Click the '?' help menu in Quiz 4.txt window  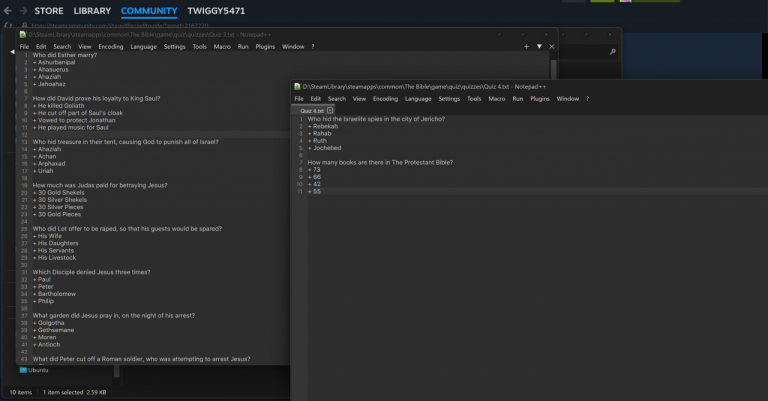587,99
